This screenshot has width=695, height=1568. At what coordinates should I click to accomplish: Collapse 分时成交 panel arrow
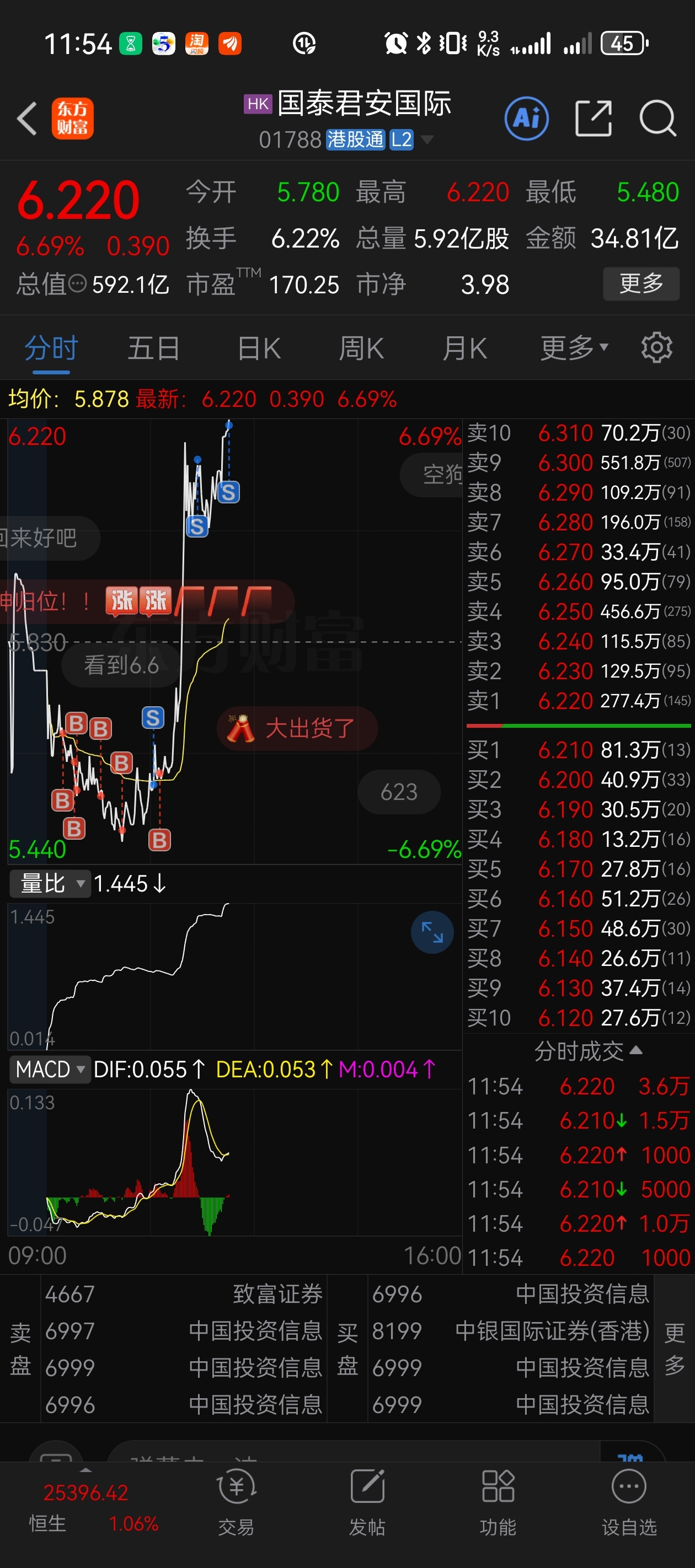pos(635,1050)
